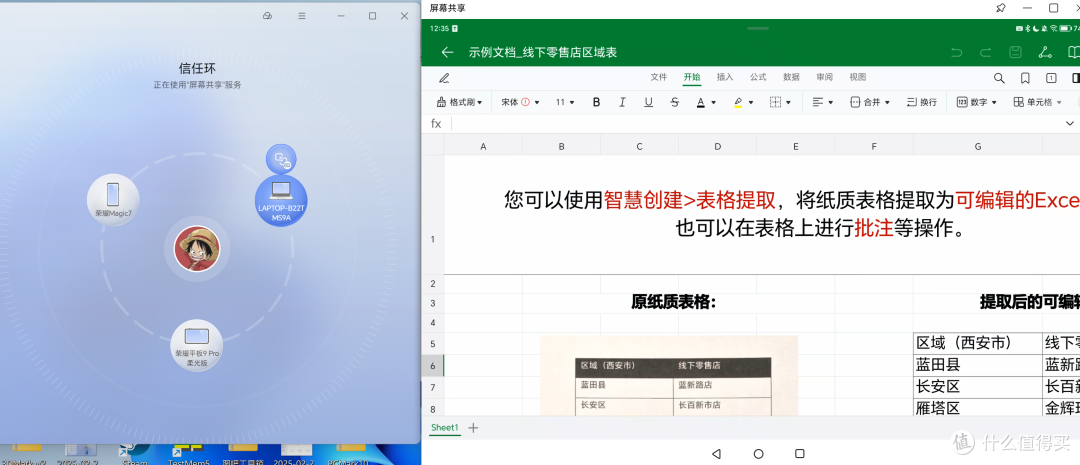Viewport: 1080px width, 465px height.
Task: Switch to the 插入 tab
Action: click(725, 77)
